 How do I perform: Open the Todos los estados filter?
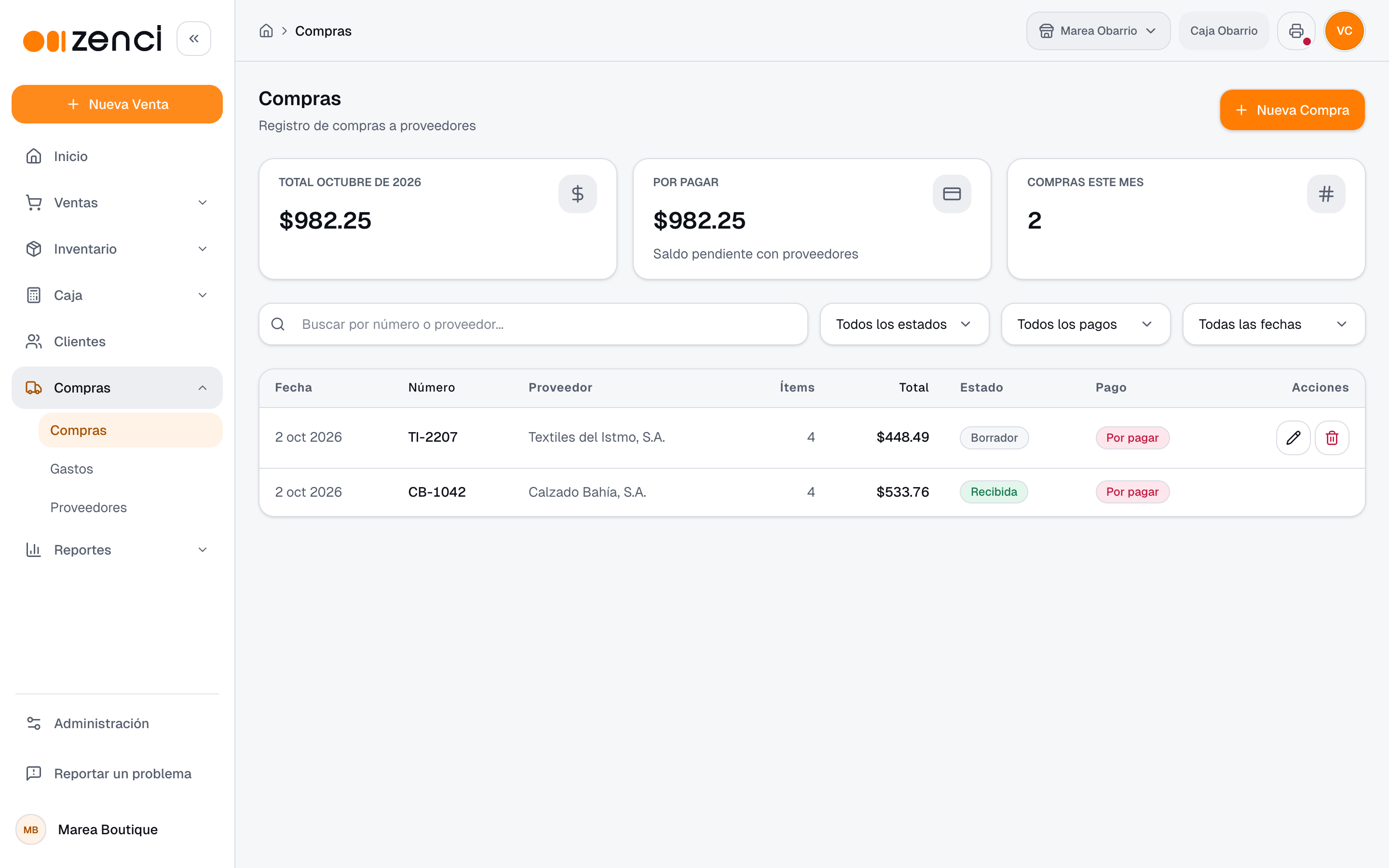tap(904, 325)
